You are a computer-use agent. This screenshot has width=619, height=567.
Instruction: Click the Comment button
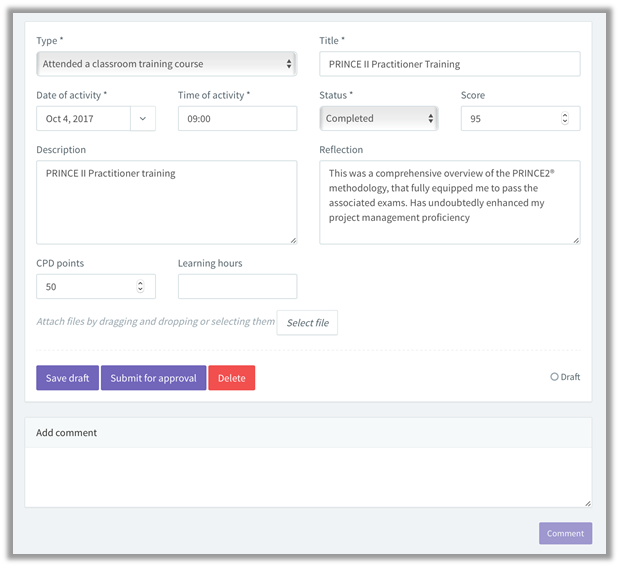coord(565,533)
